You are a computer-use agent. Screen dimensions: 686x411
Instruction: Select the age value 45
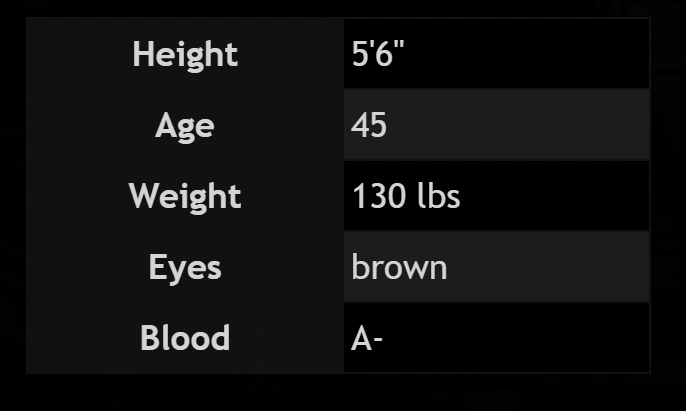coord(369,125)
